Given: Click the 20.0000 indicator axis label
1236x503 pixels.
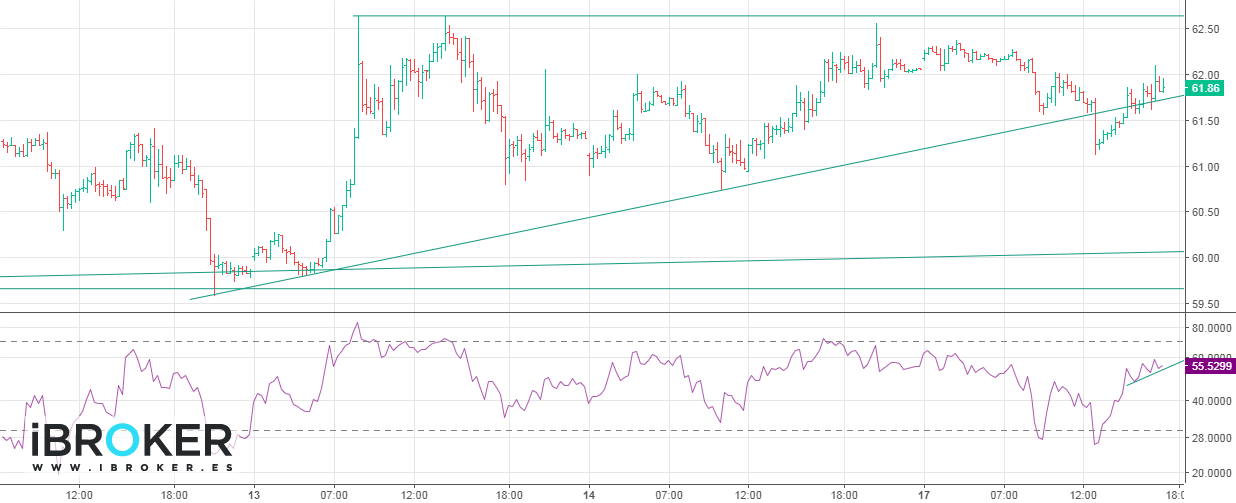Looking at the screenshot, I should 1211,472.
